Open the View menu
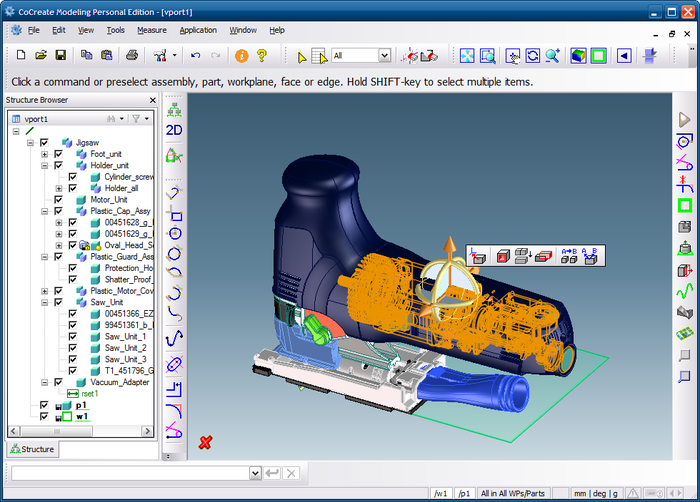 tap(86, 30)
